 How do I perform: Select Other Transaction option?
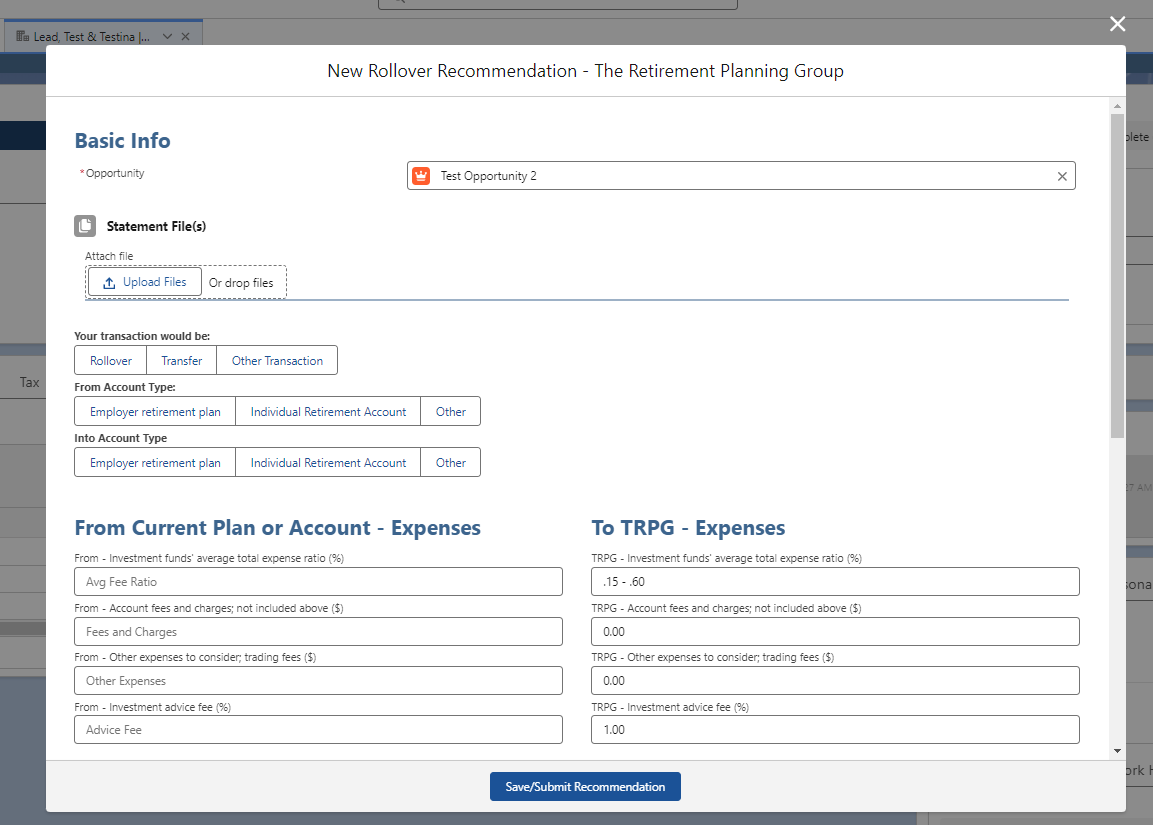tap(277, 360)
